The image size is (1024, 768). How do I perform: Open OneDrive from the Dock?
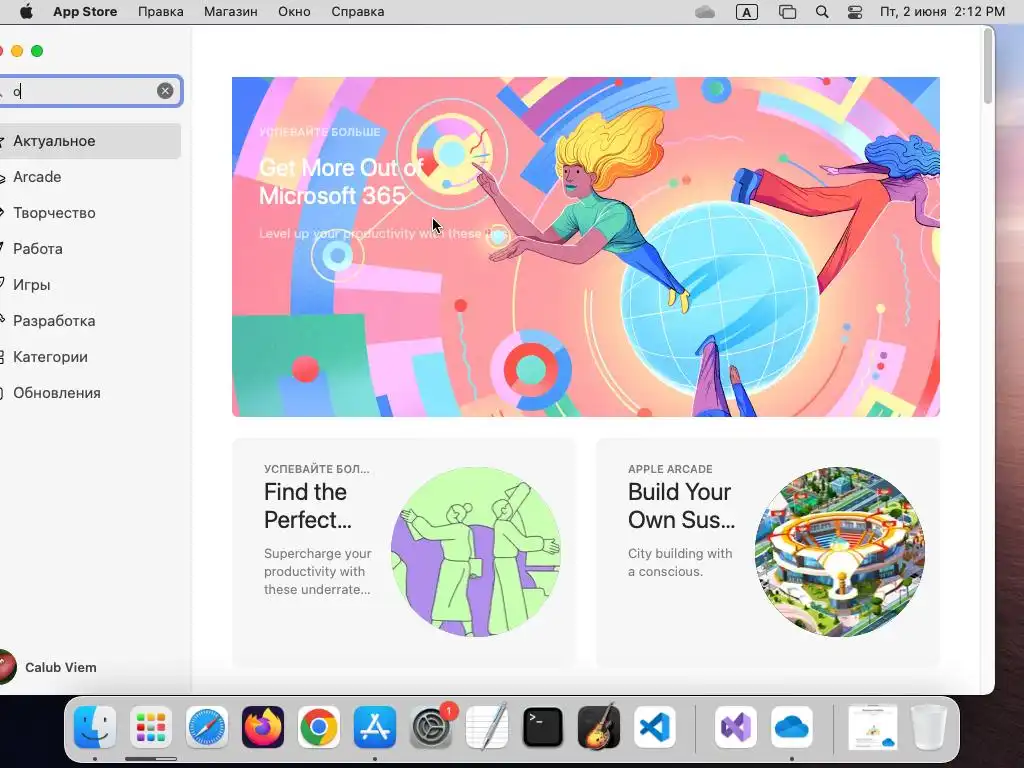tap(792, 727)
